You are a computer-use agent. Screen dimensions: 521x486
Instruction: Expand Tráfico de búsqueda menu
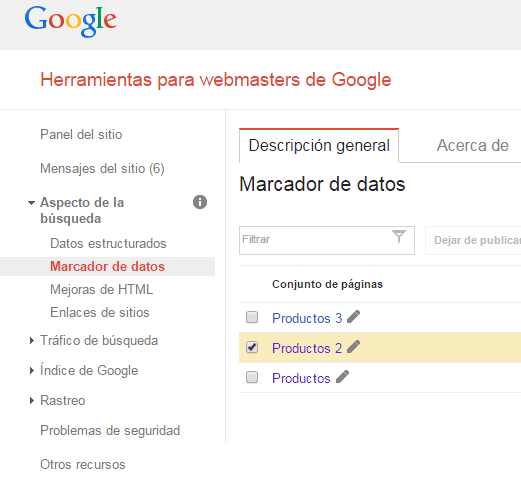32,340
